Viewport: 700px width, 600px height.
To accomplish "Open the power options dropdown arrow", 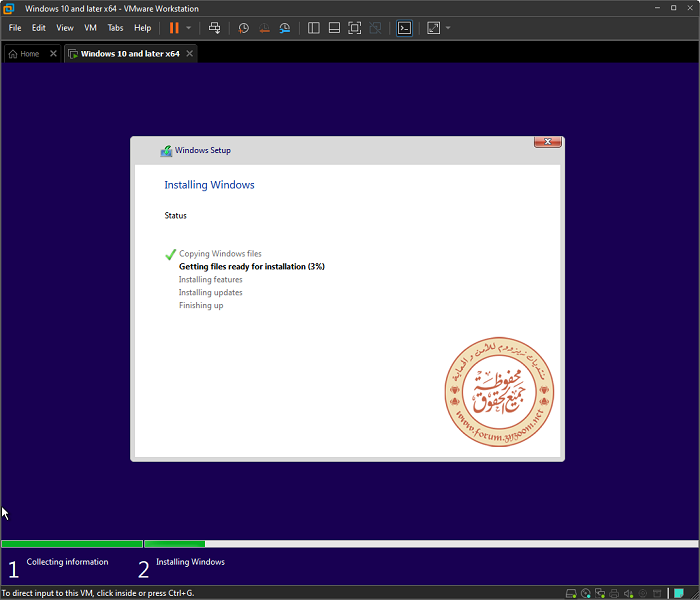I will click(x=188, y=28).
